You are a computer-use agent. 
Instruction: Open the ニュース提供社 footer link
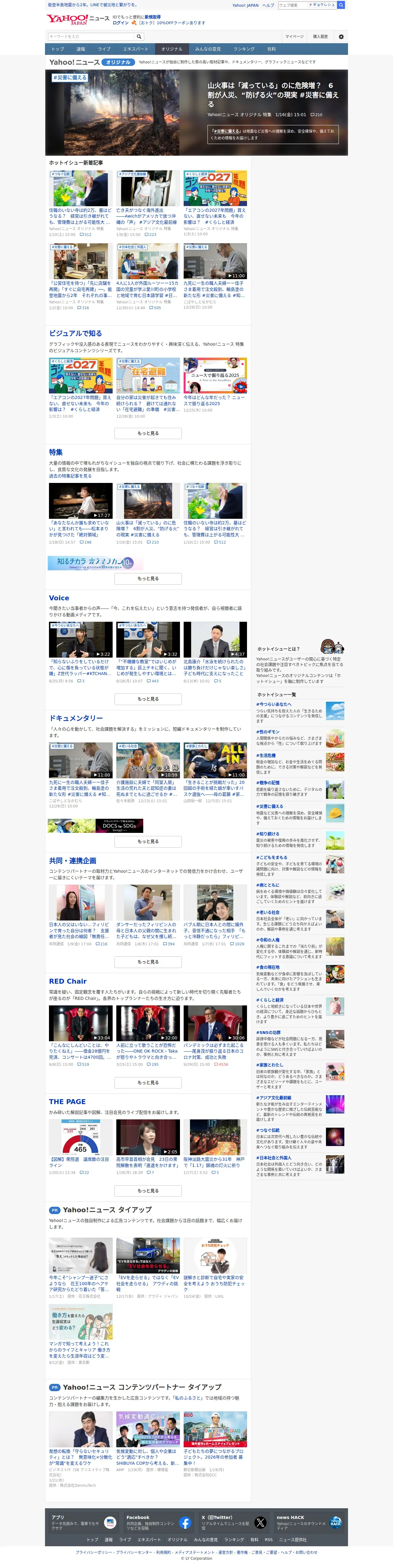pos(293,1540)
